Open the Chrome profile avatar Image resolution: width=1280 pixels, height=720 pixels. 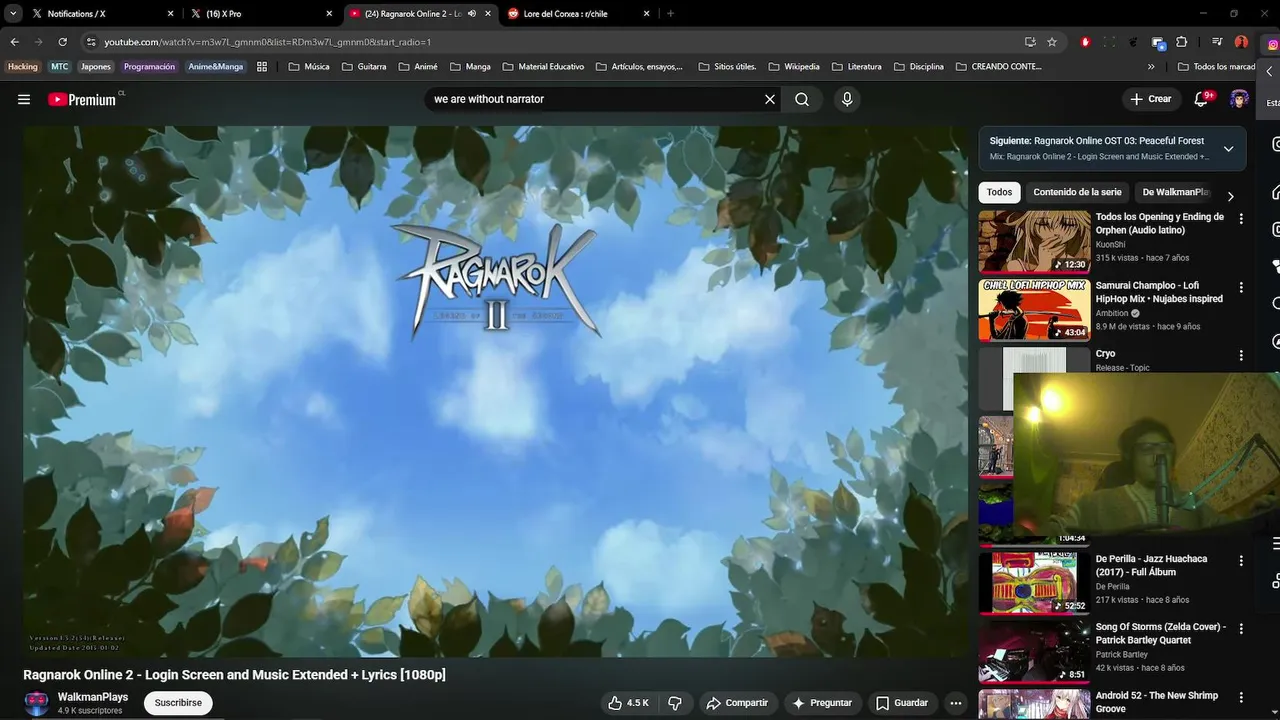coord(1241,42)
